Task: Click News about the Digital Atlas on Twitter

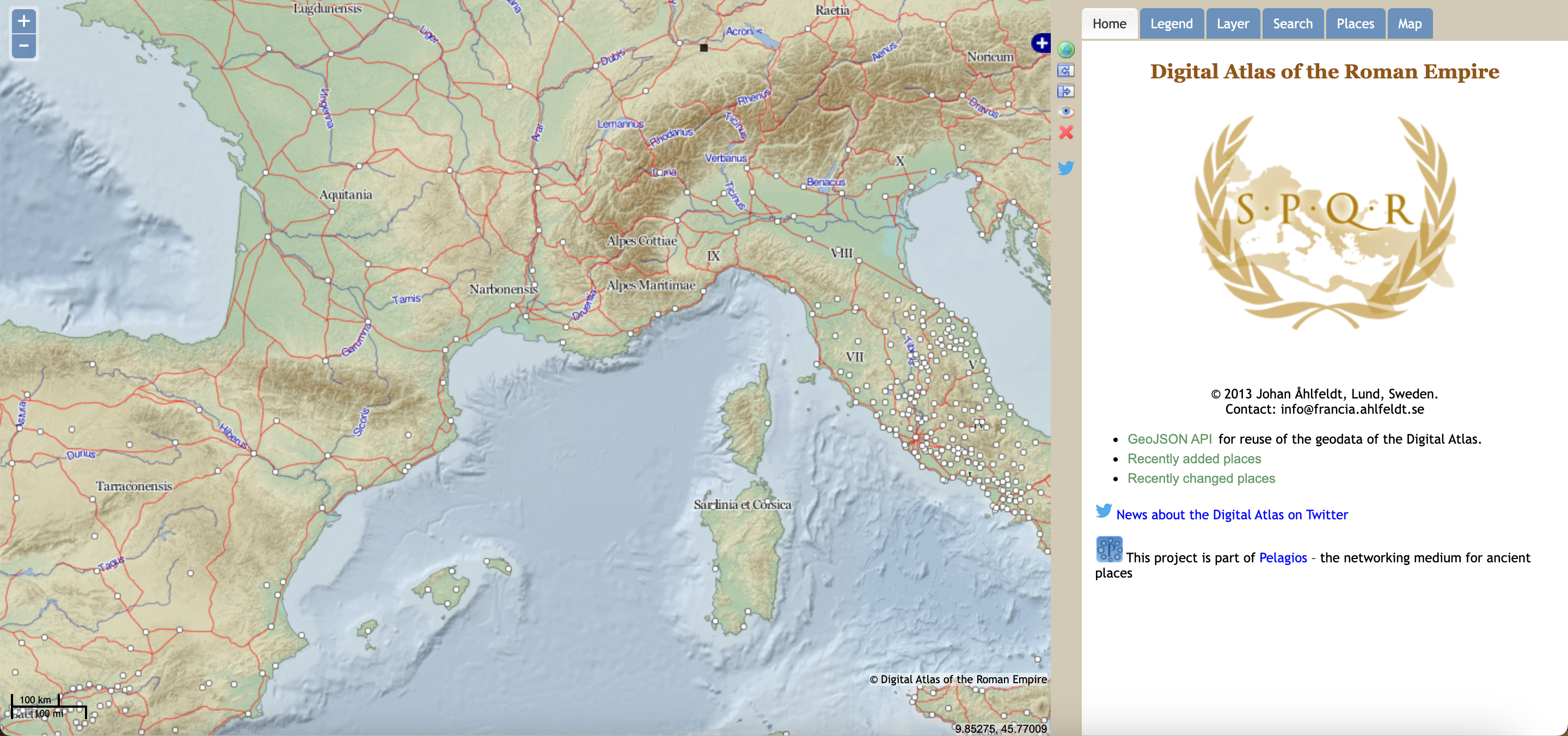Action: tap(1232, 515)
